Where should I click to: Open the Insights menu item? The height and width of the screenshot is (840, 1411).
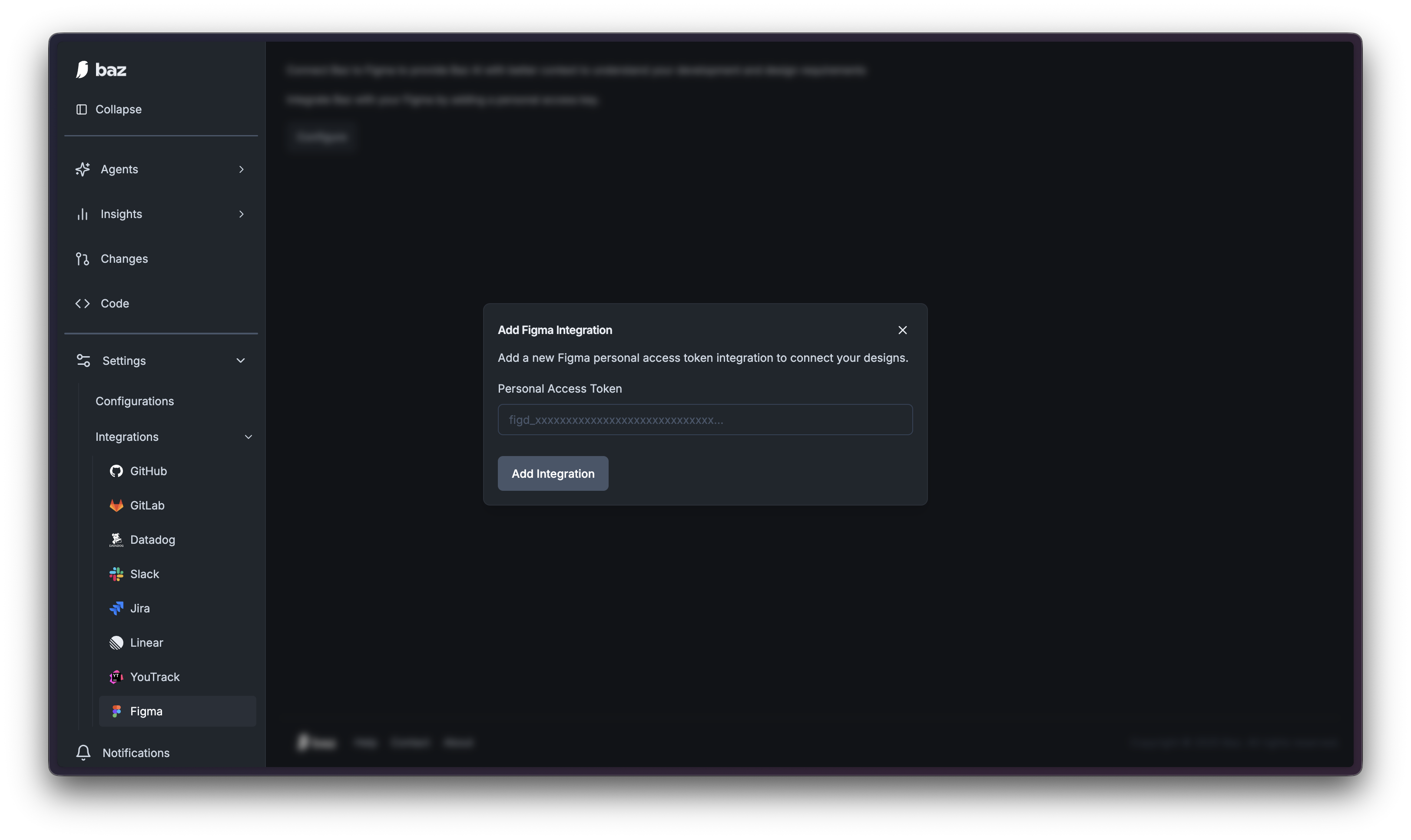tap(161, 214)
